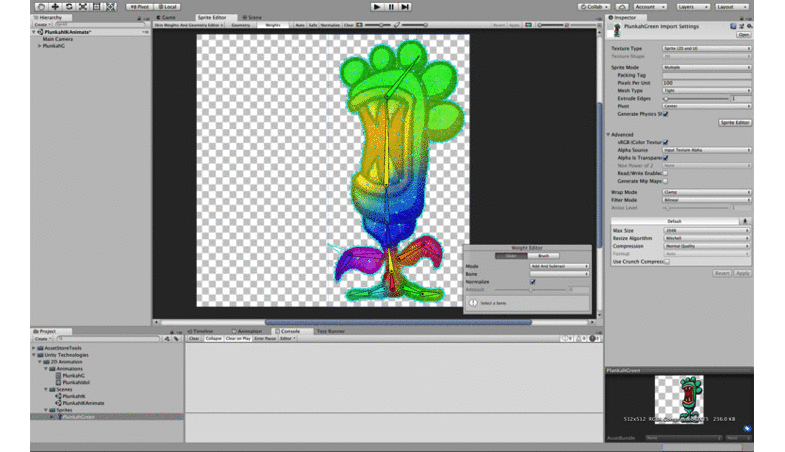Switch to the Animation tab
Screen dimensions: 785x452
247,331
